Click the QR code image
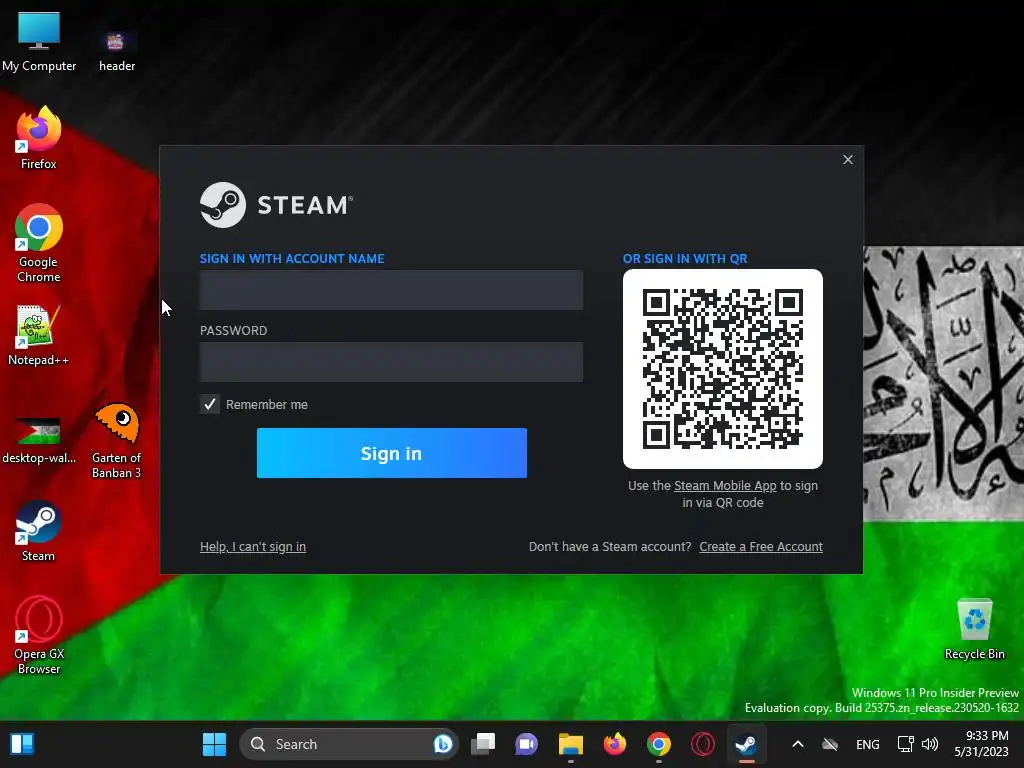Image resolution: width=1024 pixels, height=768 pixels. pyautogui.click(x=723, y=369)
